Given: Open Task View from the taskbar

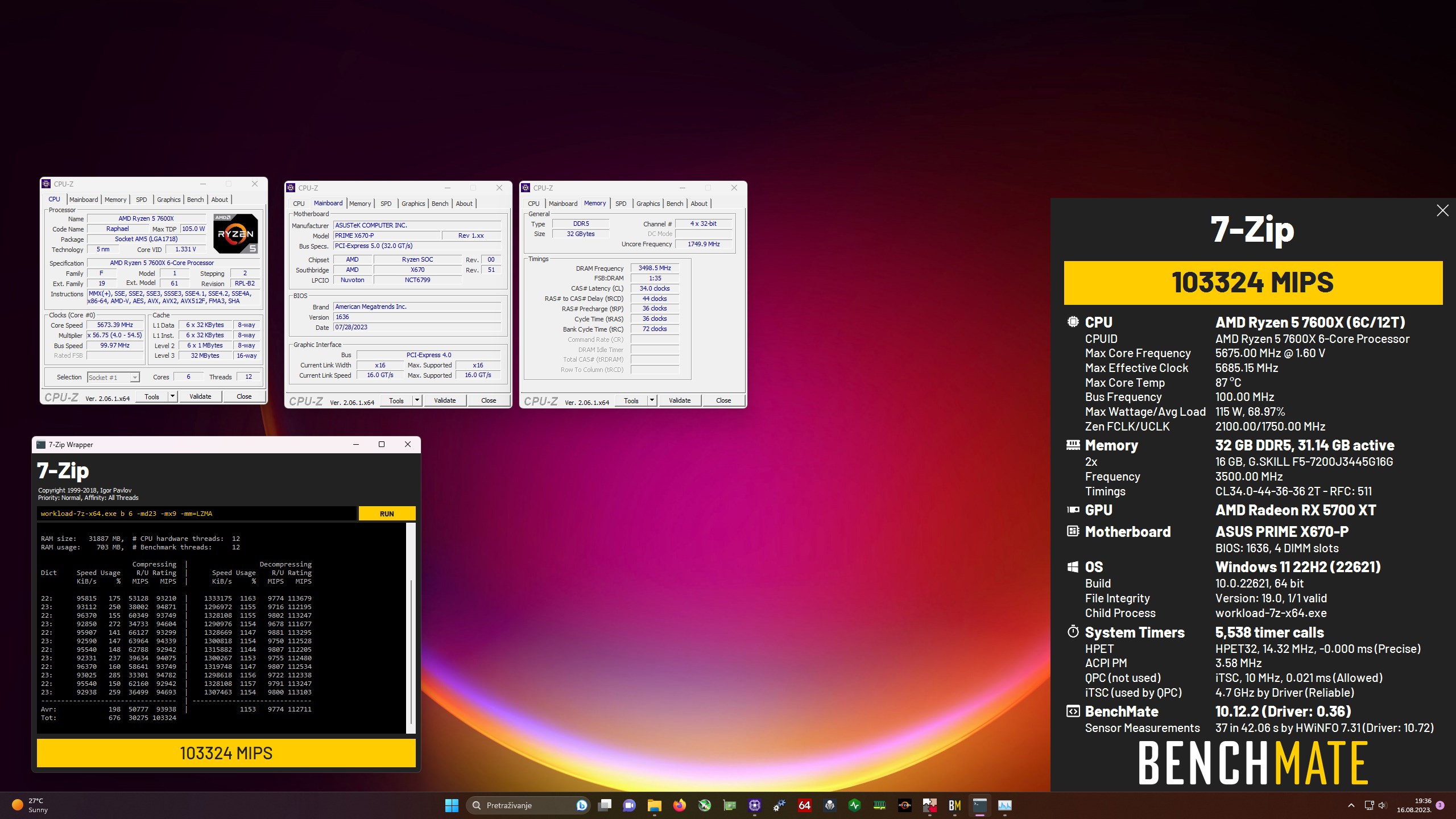Looking at the screenshot, I should (x=605, y=805).
